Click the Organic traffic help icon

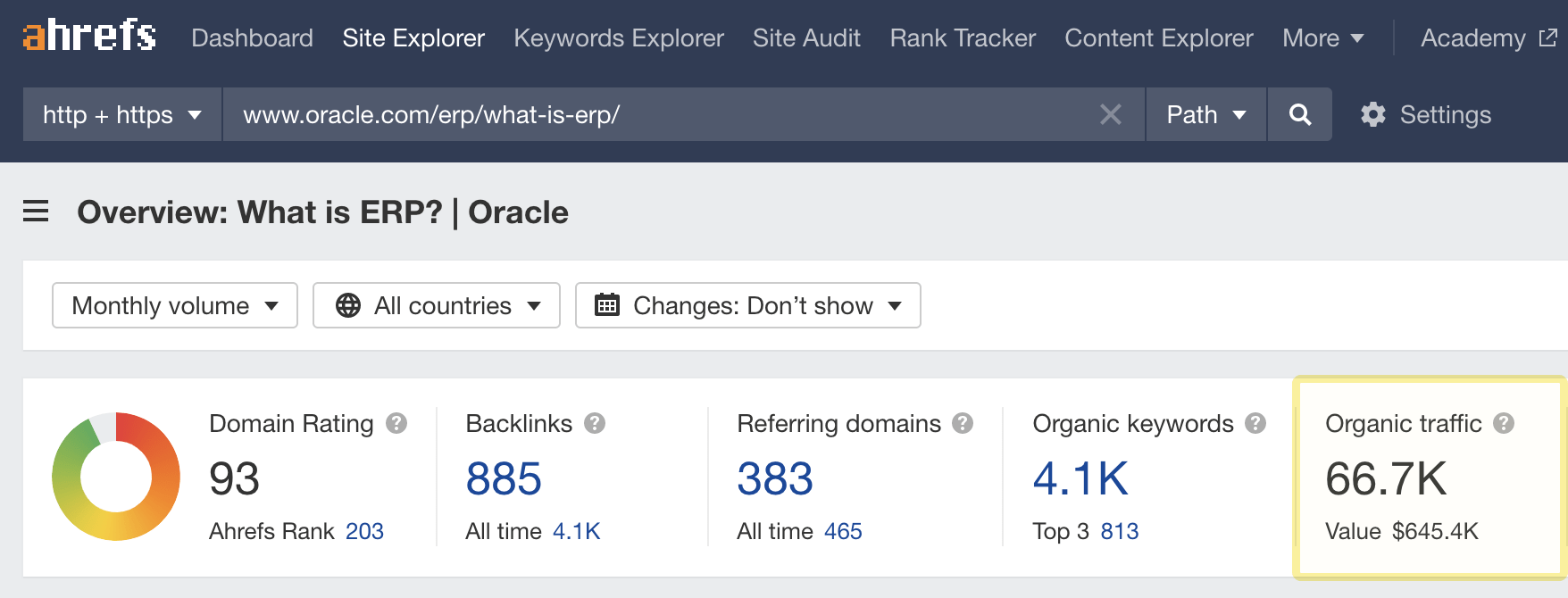point(1504,423)
